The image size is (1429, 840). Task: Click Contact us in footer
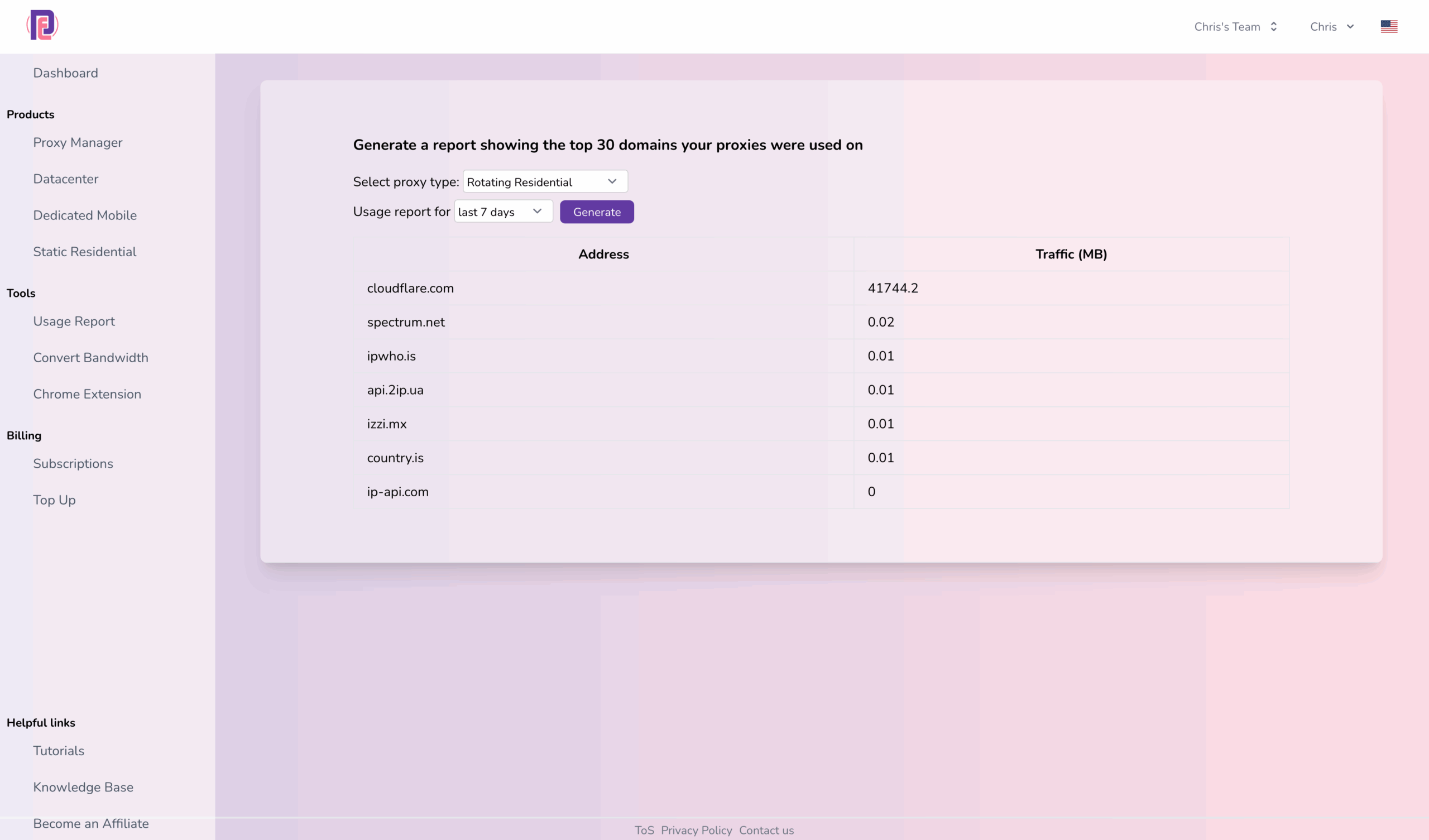(x=766, y=830)
